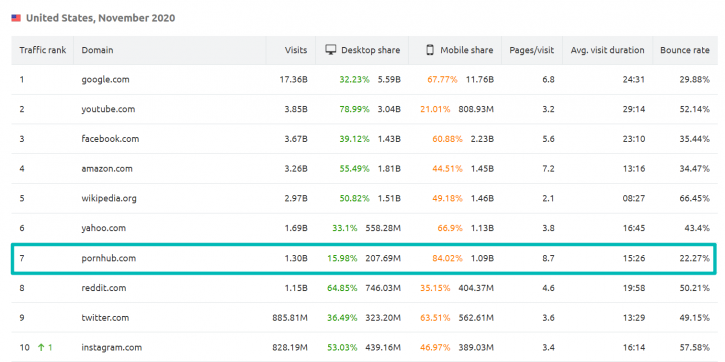Open the twitter.com domain entry
Viewport: 725px width, 362px height.
(x=105, y=318)
